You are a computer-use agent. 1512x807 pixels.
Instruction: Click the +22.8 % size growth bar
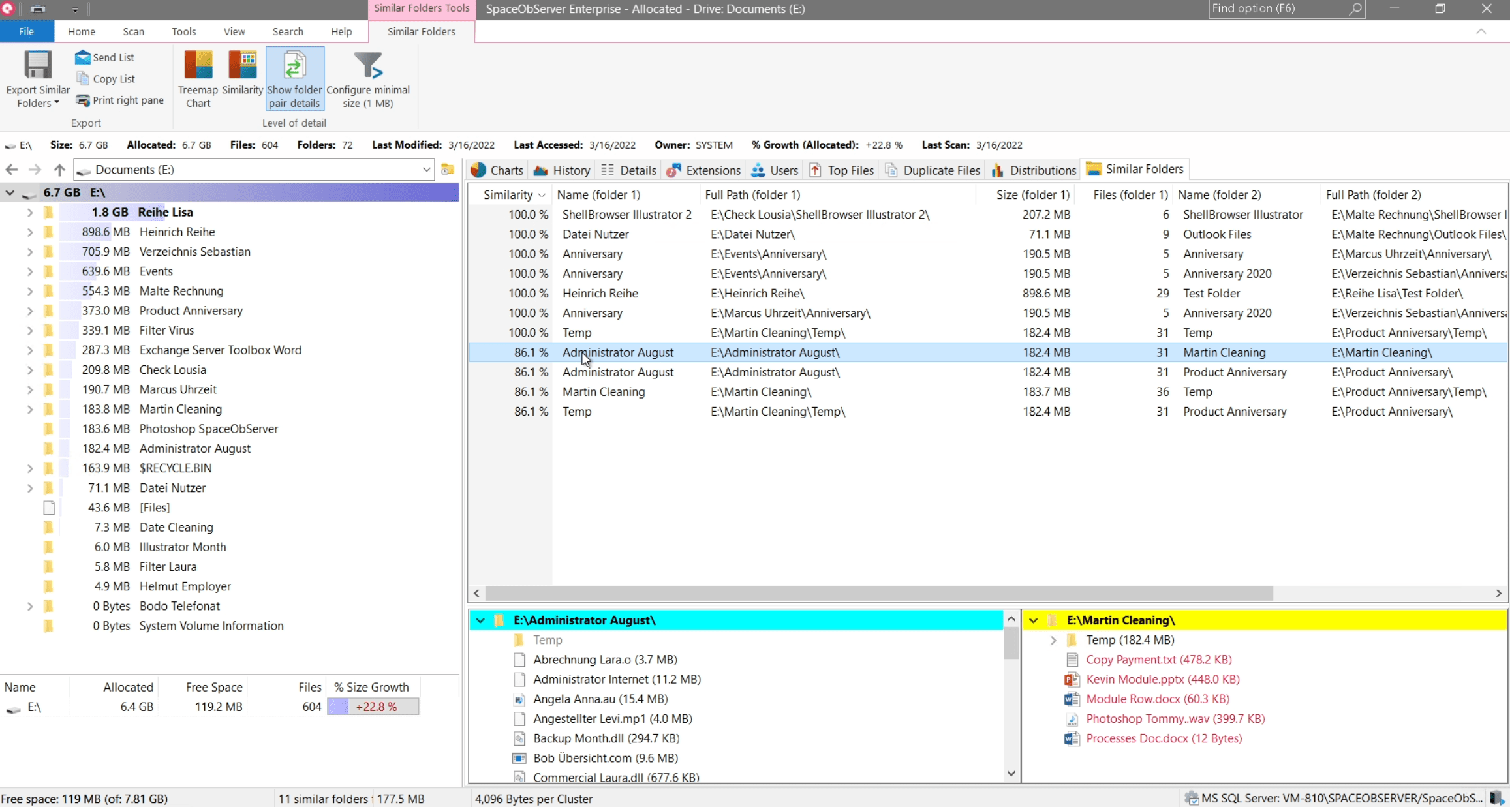point(373,707)
